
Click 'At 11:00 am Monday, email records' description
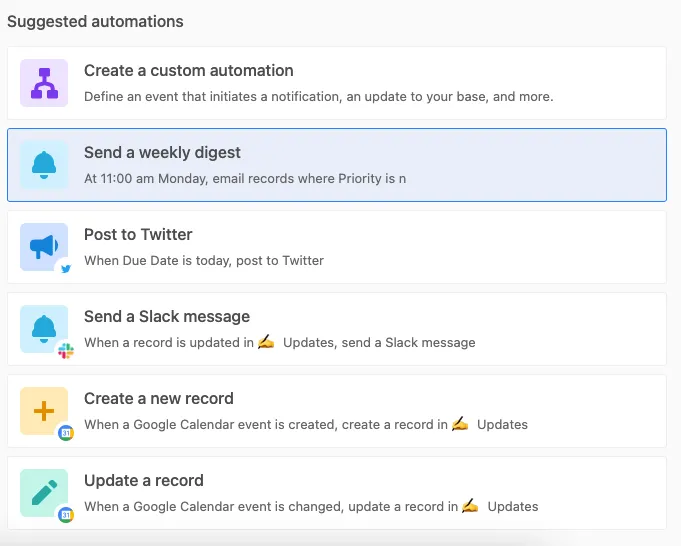point(245,179)
